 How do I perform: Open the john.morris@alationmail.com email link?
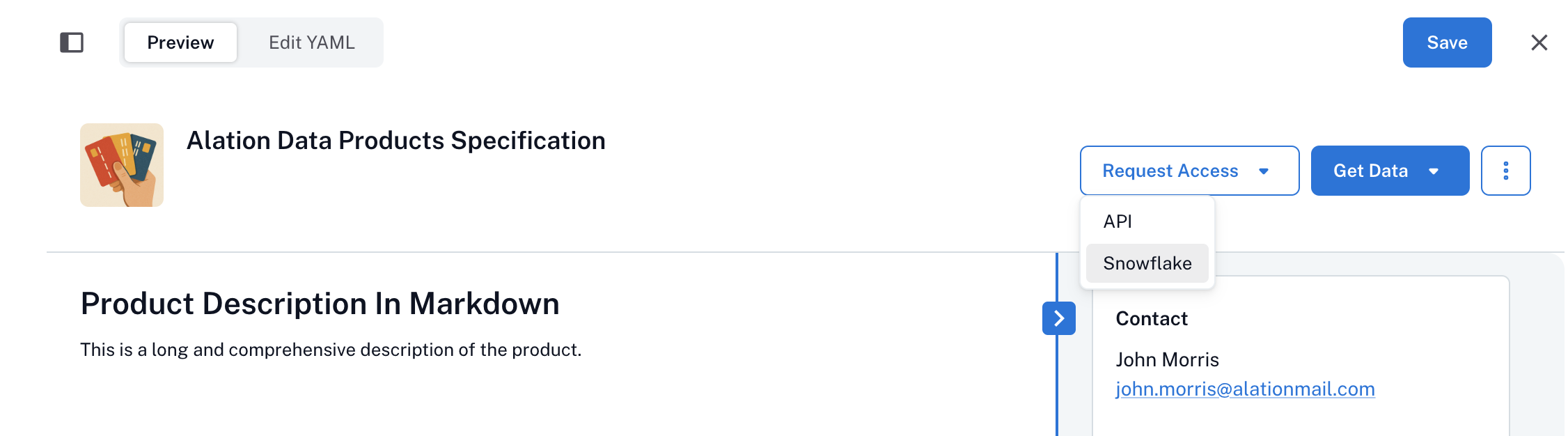tap(1245, 389)
